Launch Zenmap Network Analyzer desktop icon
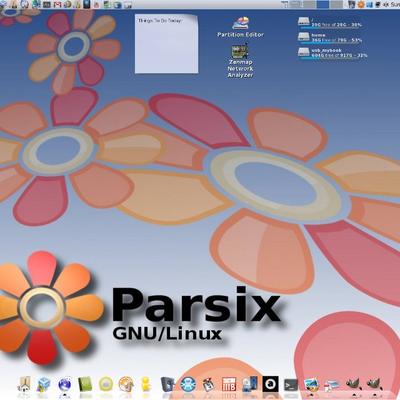 click(x=240, y=61)
